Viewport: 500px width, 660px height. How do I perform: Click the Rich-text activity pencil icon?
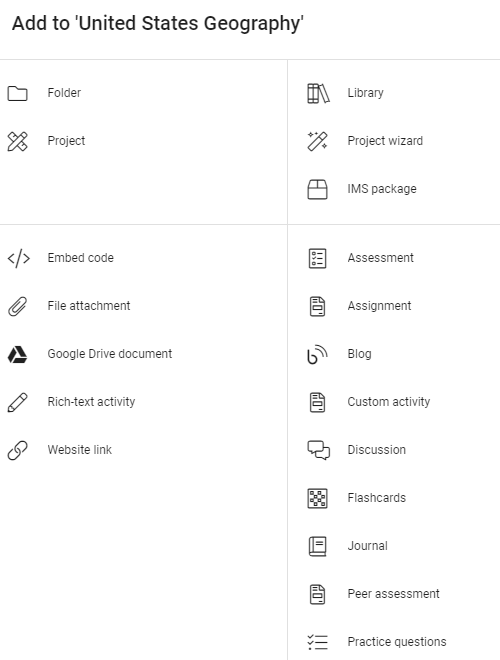pyautogui.click(x=17, y=402)
